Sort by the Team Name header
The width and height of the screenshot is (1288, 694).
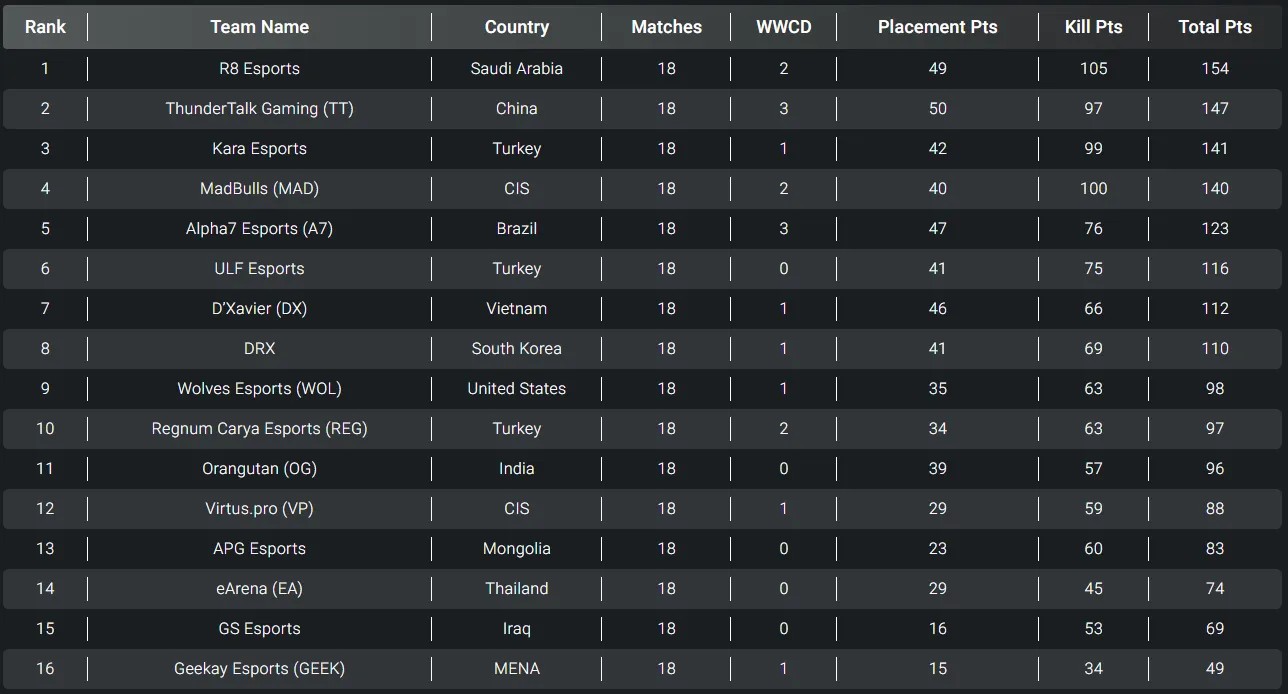coord(259,27)
